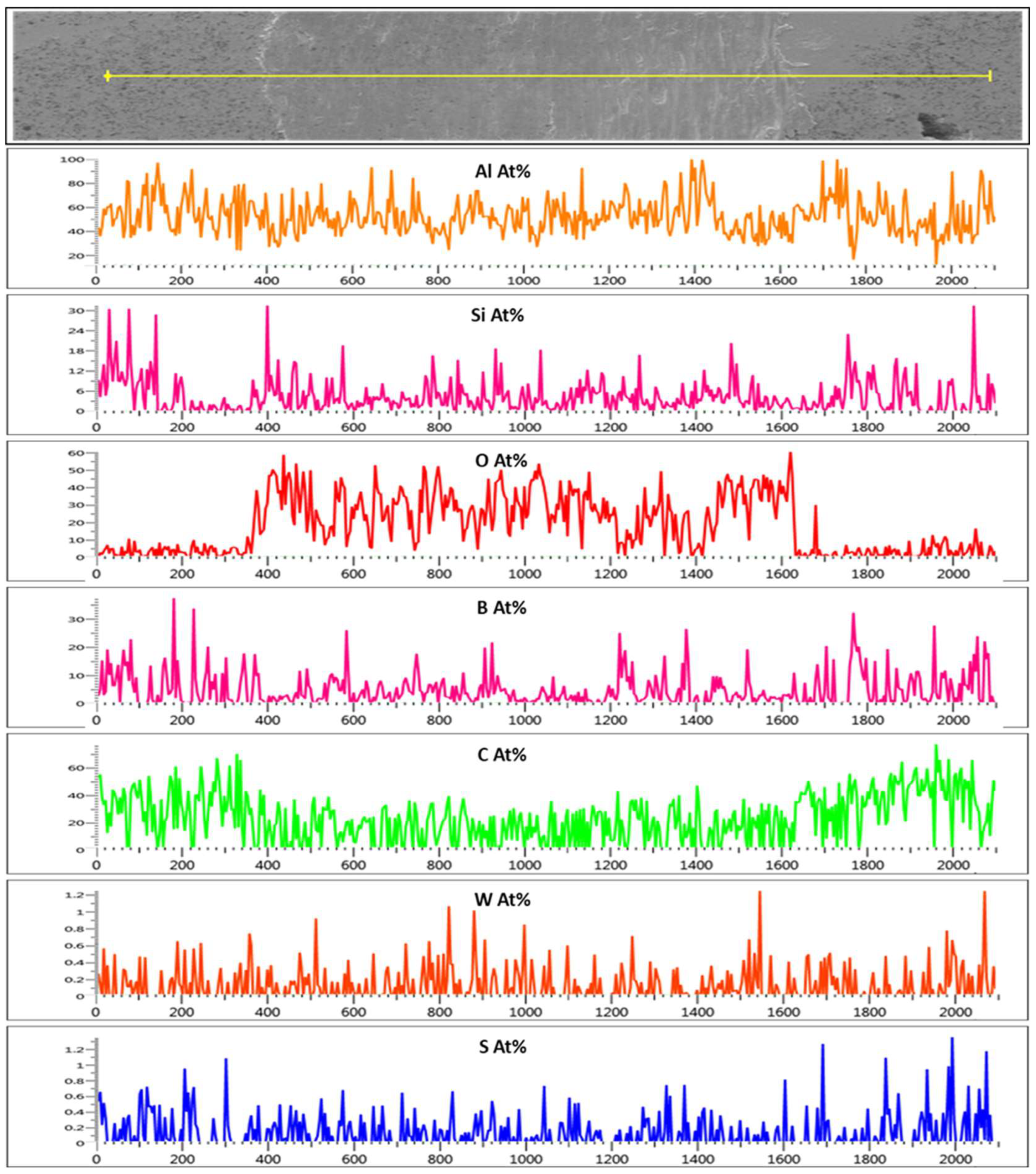Click the left end marker of yellow scan line

point(107,76)
